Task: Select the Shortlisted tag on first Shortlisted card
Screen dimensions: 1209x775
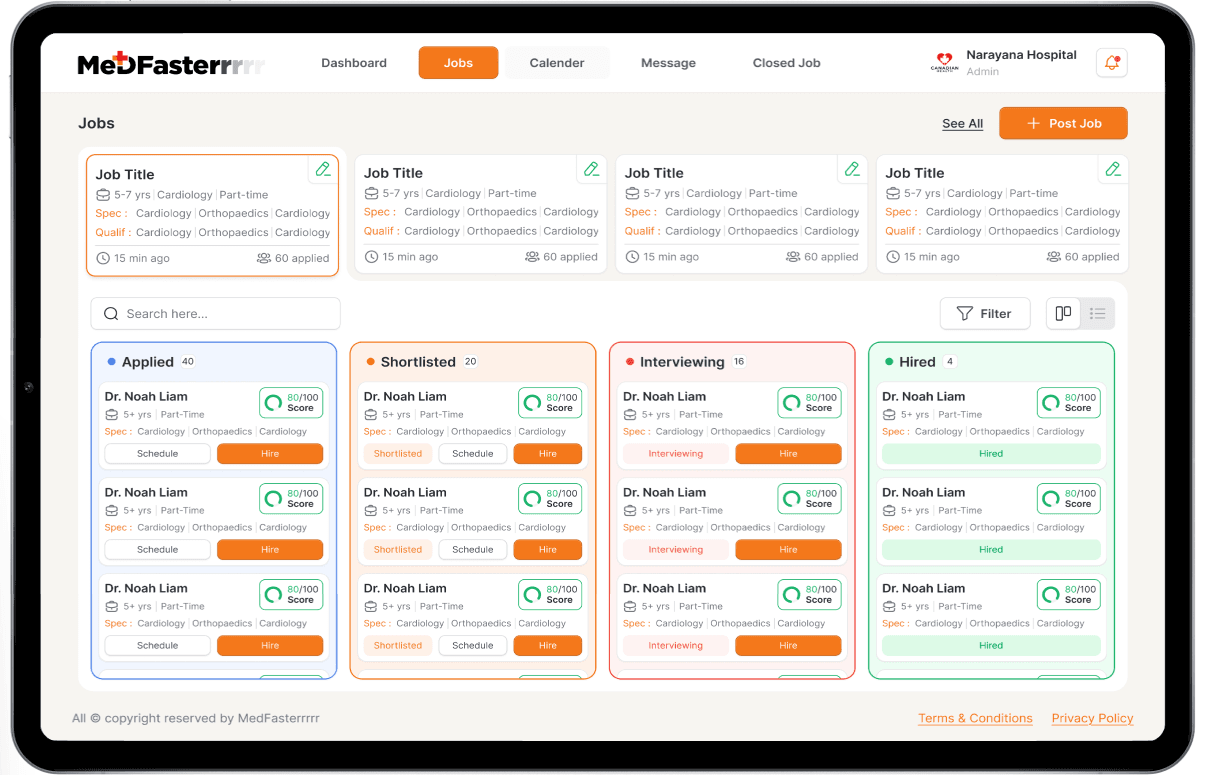Action: pyautogui.click(x=398, y=454)
